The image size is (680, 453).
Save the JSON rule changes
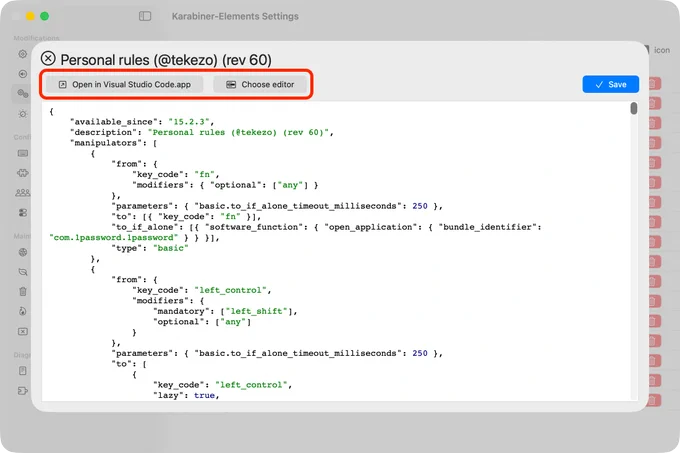tap(610, 85)
